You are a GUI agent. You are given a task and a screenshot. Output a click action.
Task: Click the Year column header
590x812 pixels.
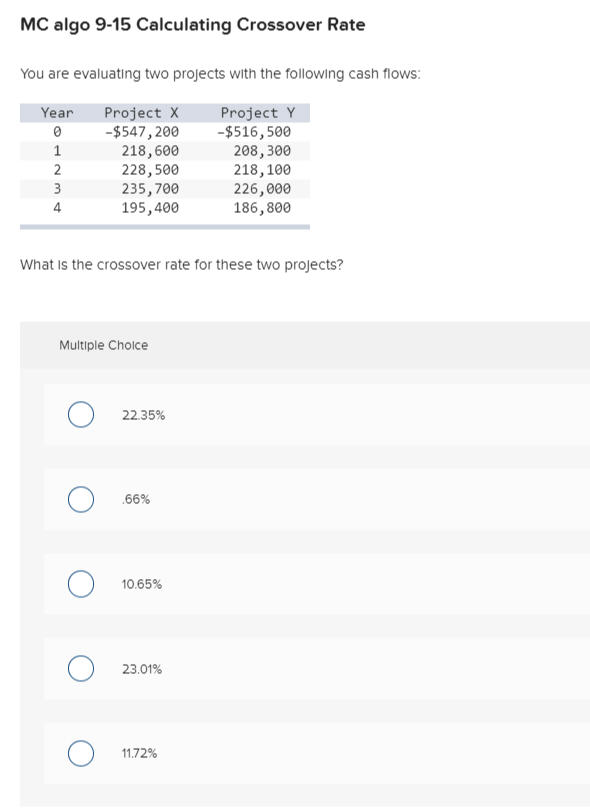point(56,113)
